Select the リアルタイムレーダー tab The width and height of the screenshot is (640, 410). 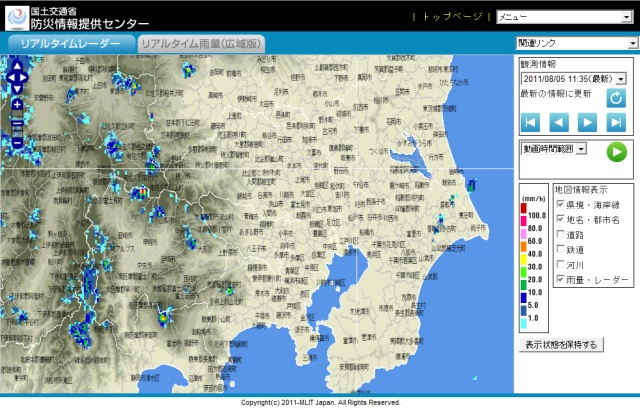click(x=70, y=44)
